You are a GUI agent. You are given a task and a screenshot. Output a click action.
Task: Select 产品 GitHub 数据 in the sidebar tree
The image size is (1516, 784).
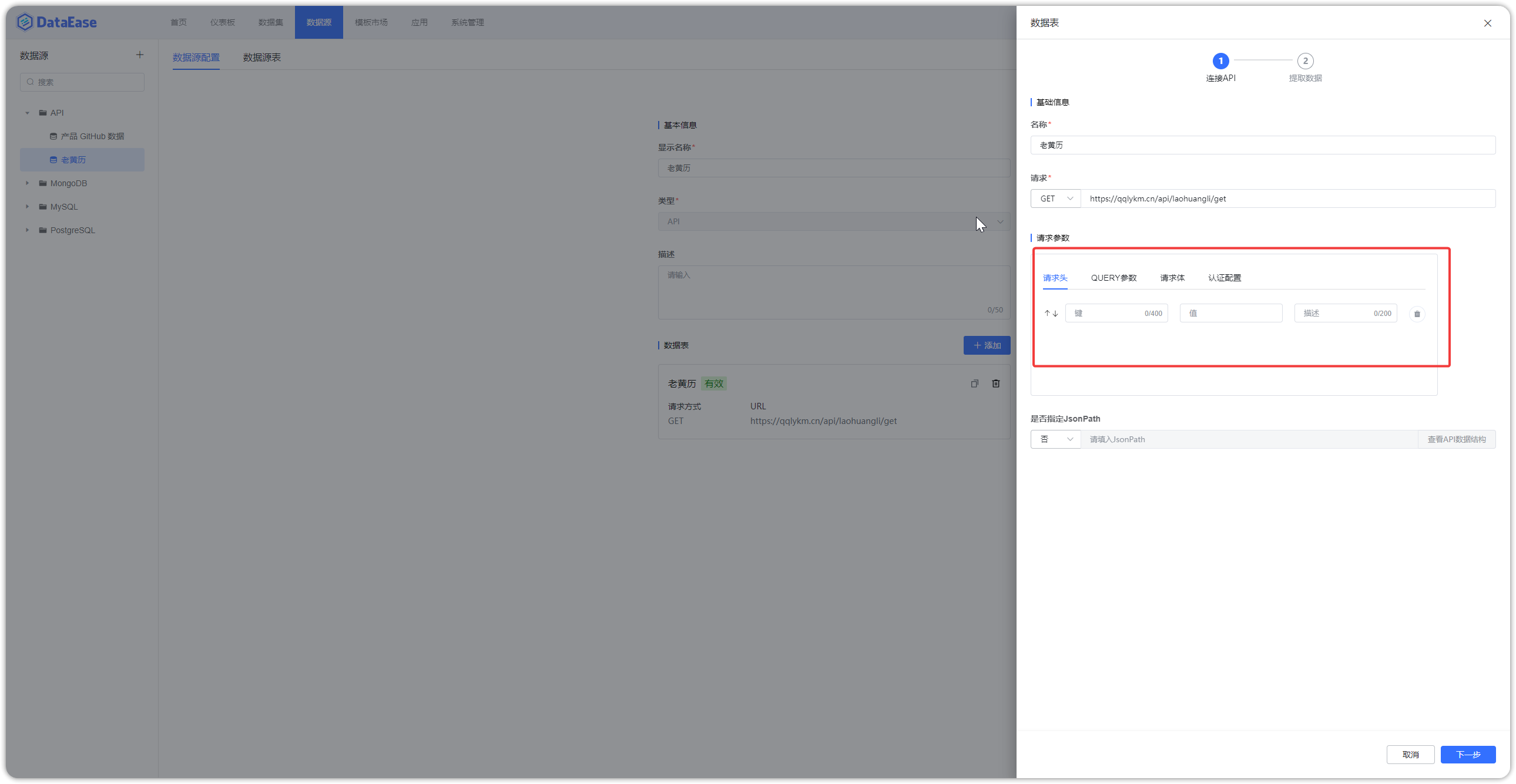(92, 136)
